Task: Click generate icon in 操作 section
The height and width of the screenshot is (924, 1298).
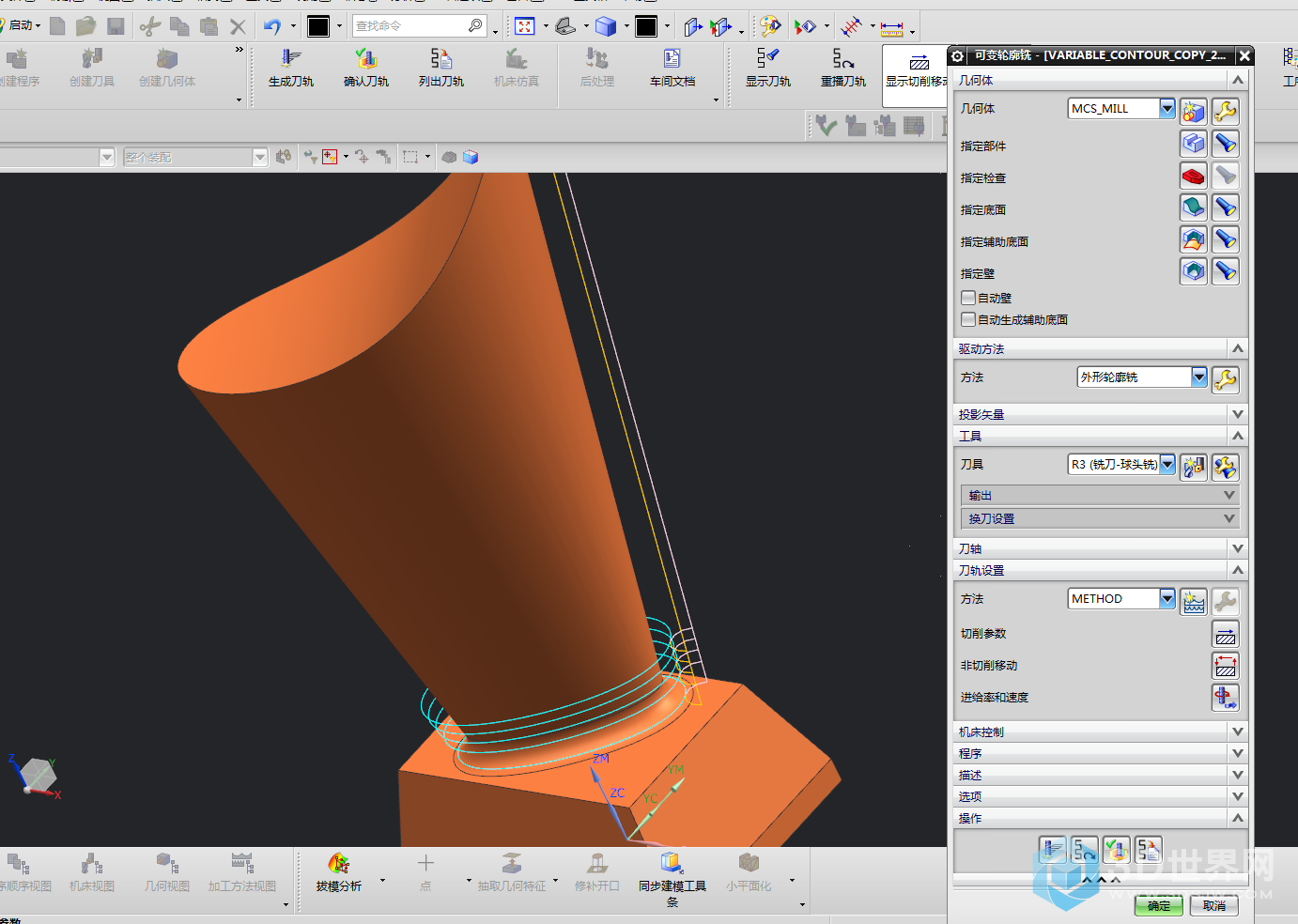Action: (x=1053, y=850)
